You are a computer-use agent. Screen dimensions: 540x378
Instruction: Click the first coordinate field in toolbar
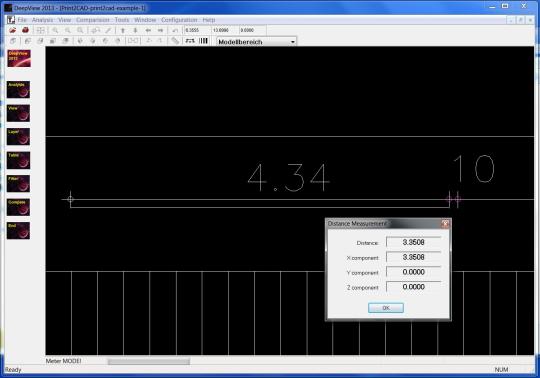(197, 30)
